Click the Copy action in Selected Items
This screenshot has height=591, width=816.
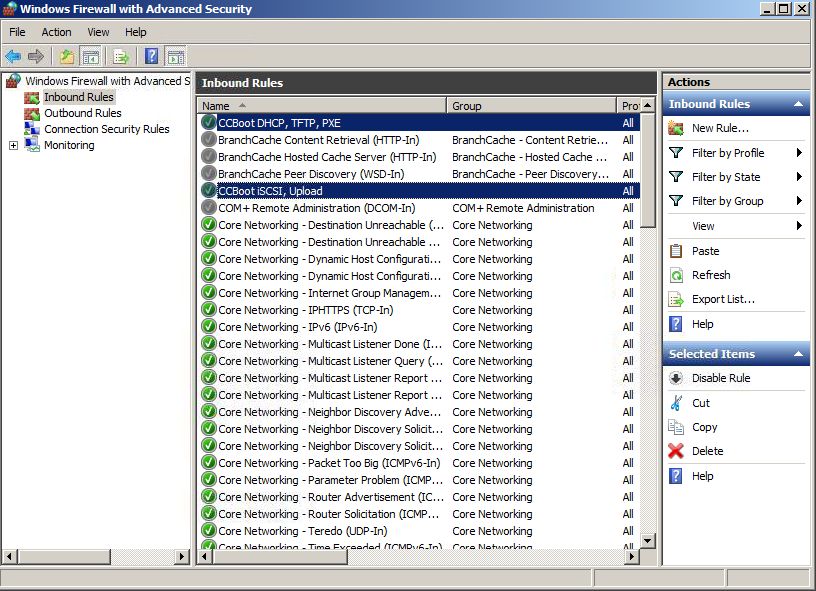click(x=705, y=427)
